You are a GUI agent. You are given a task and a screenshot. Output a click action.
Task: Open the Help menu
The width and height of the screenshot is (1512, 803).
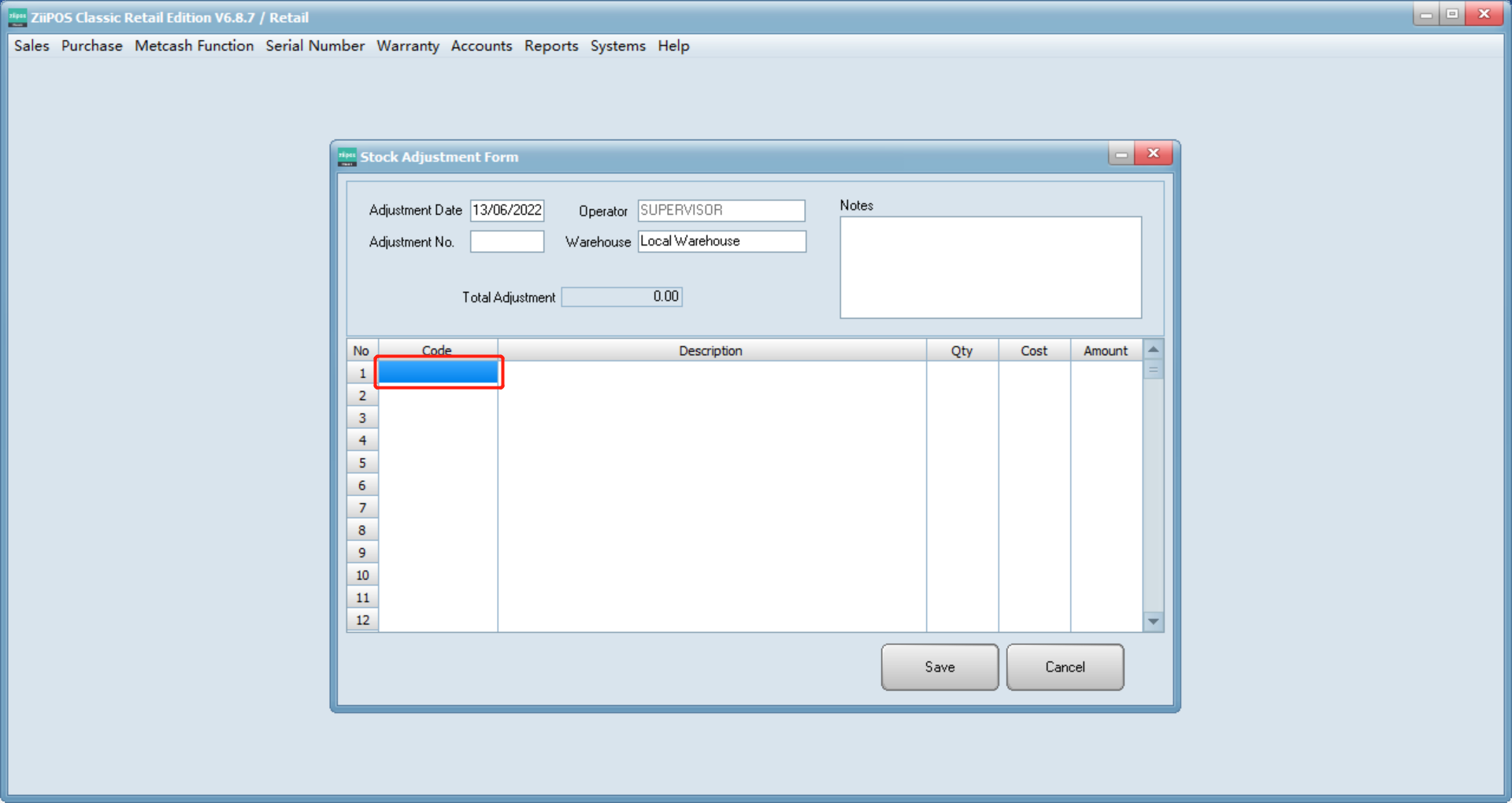click(673, 46)
